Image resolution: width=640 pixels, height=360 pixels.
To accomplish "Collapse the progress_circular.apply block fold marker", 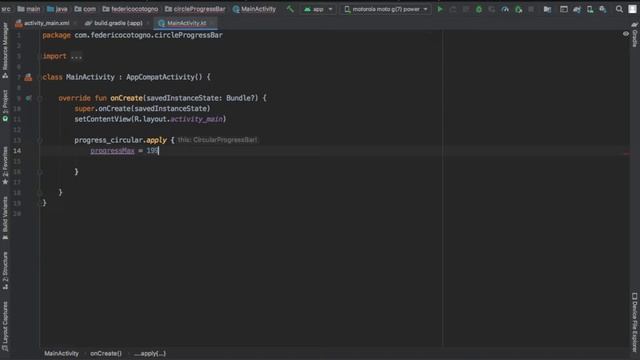I will (x=40, y=140).
